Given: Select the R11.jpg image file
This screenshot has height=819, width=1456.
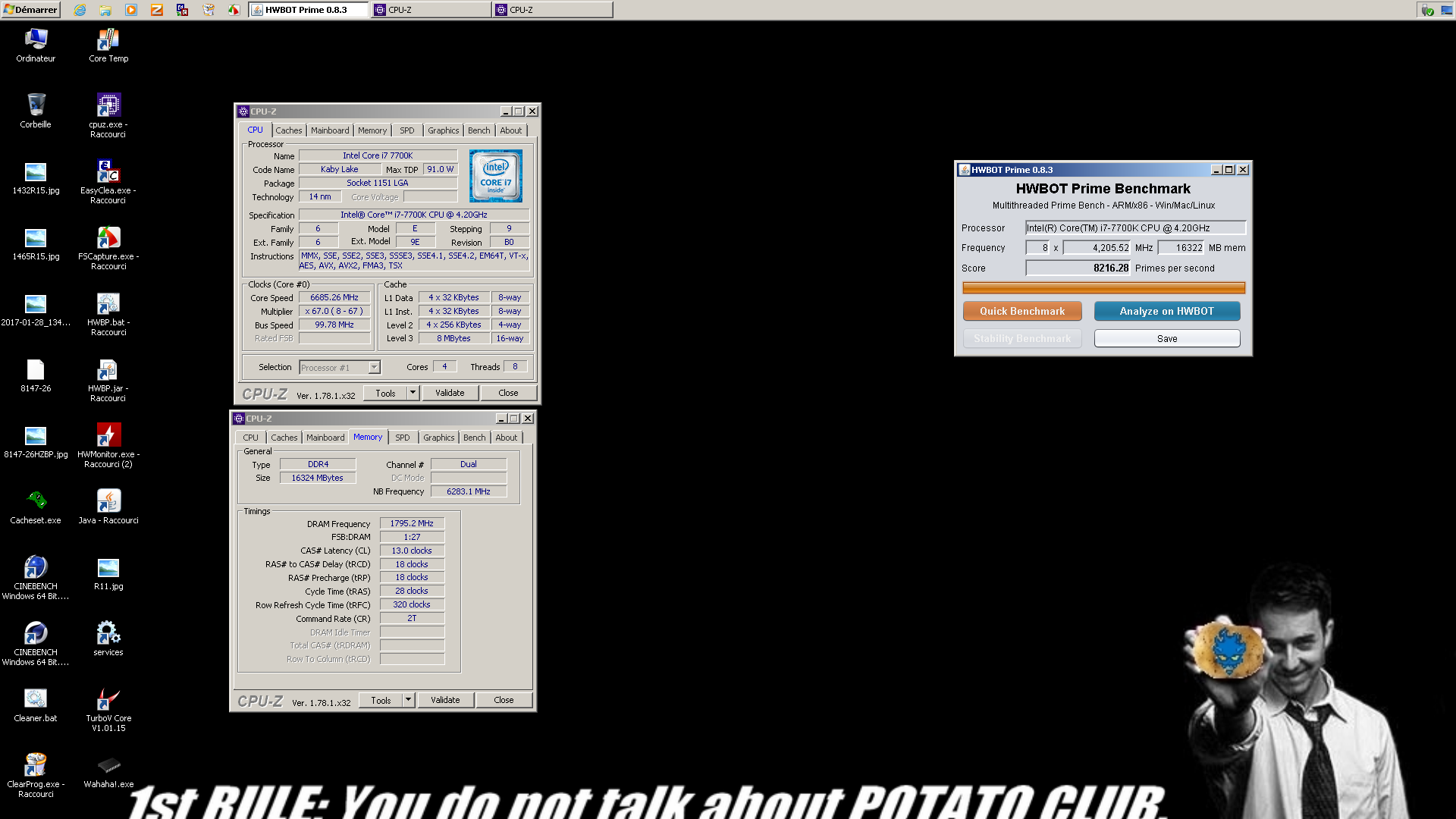Looking at the screenshot, I should pos(108,573).
